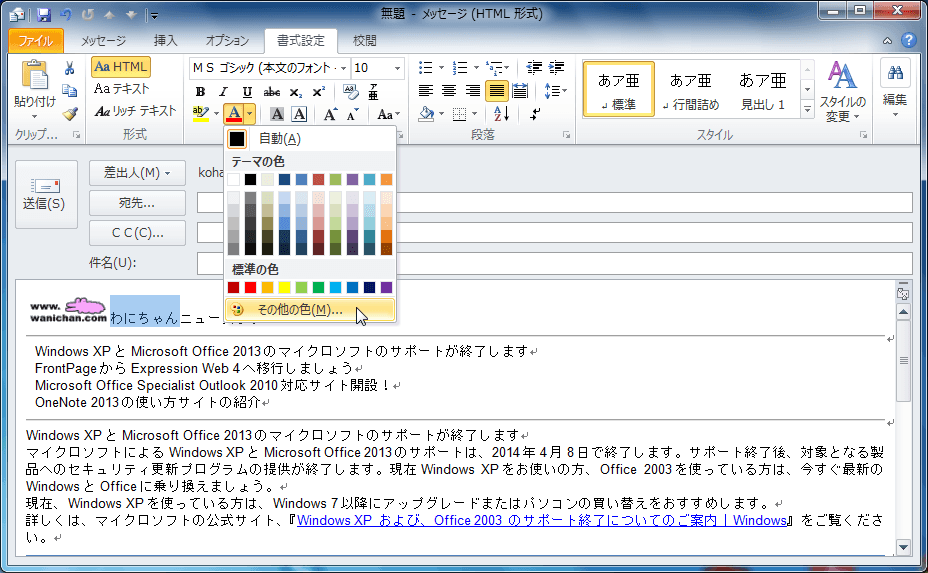Image resolution: width=928 pixels, height=573 pixels.
Task: Toggle bold formatting
Action: click(x=200, y=92)
